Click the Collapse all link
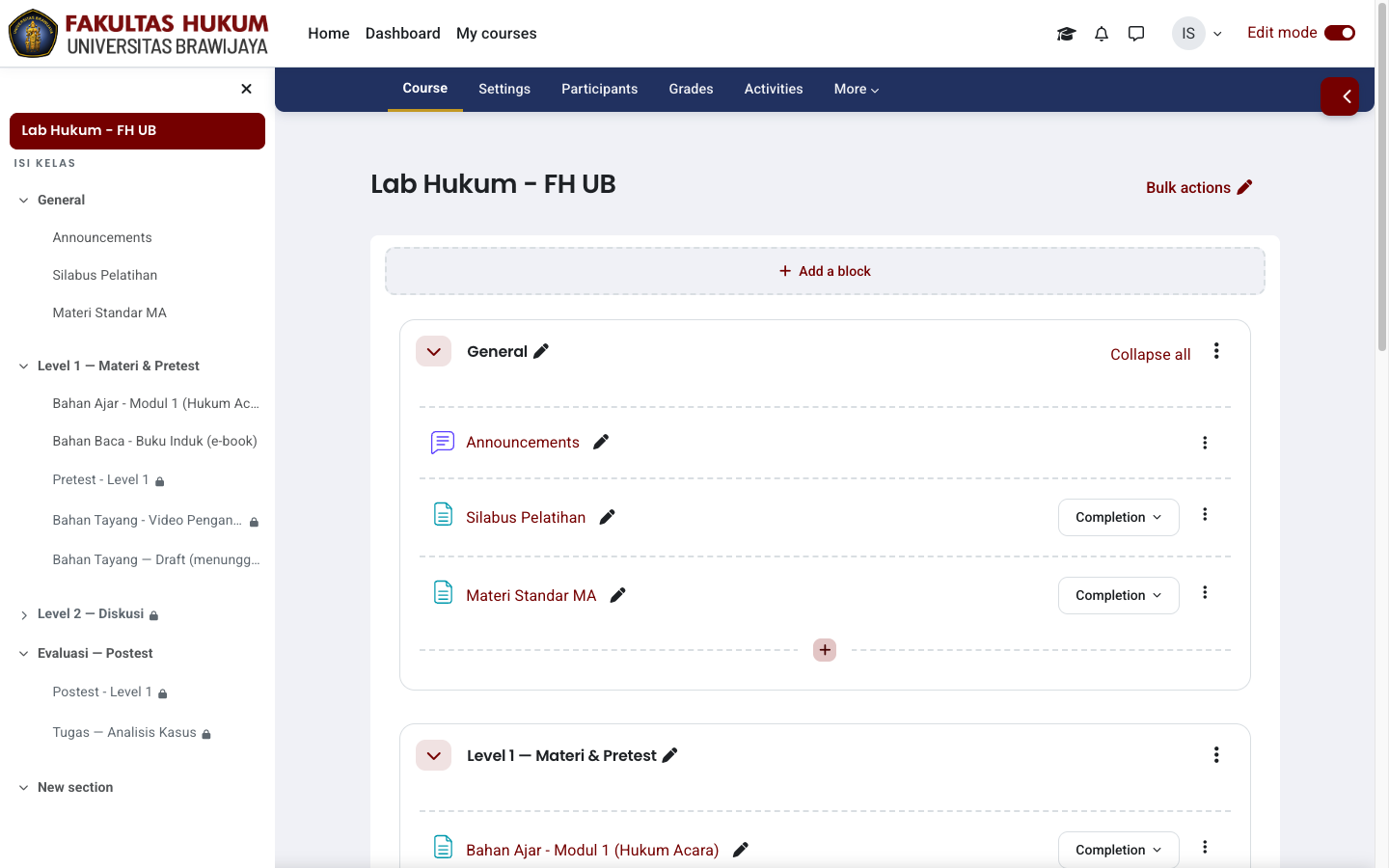 coord(1151,354)
